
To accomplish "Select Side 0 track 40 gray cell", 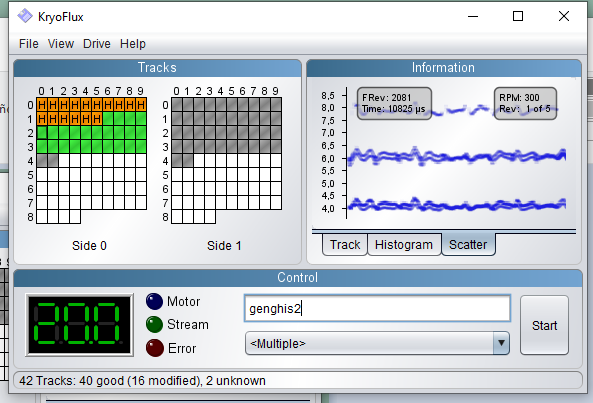I will [x=42, y=161].
